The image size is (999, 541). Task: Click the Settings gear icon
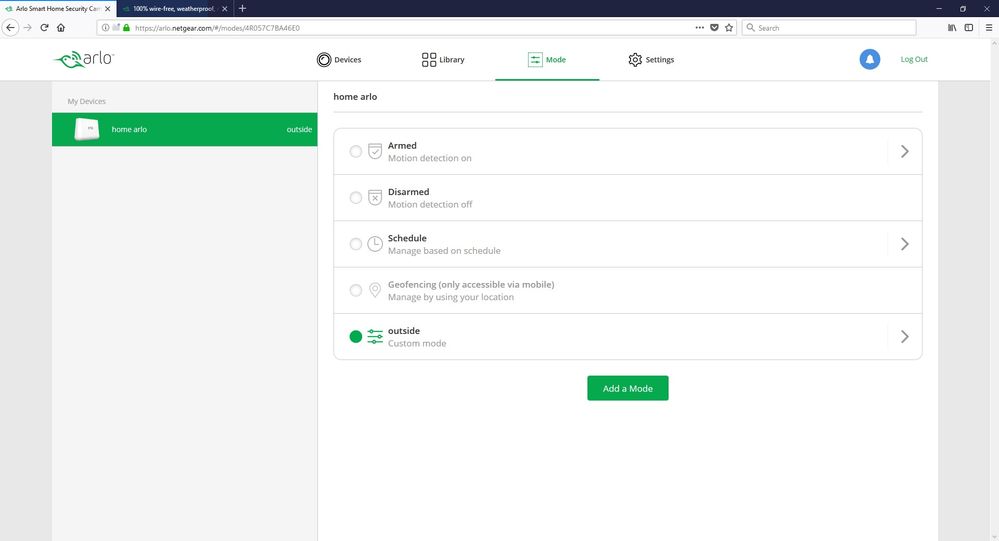[635, 60]
